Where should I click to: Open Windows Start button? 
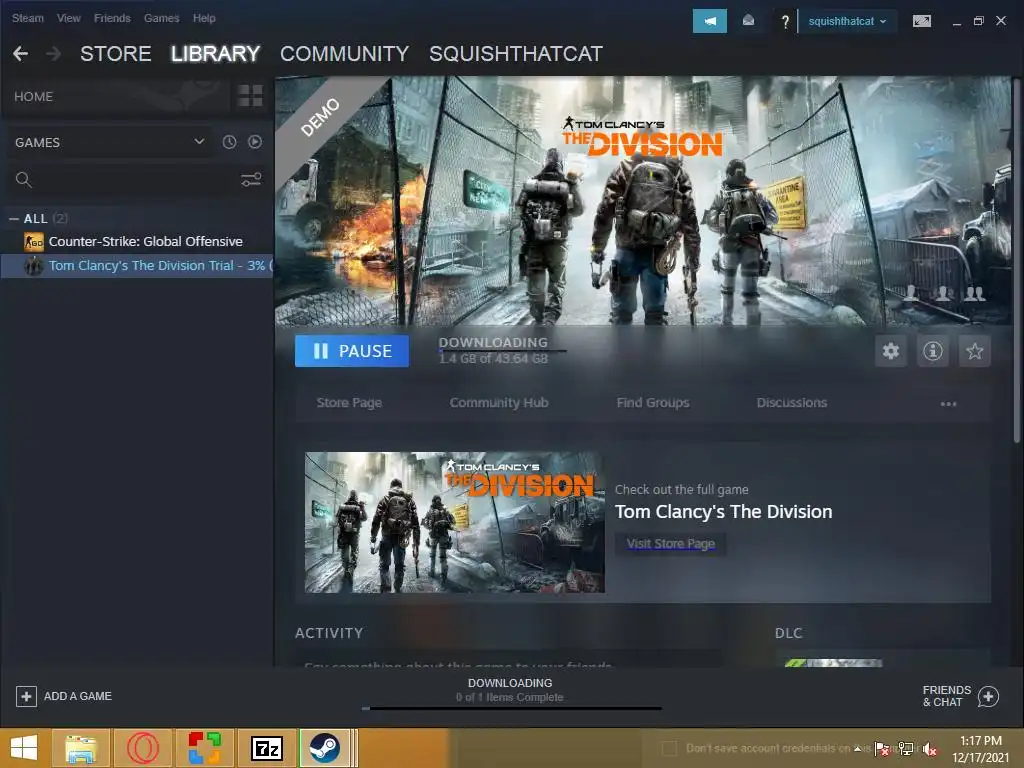point(24,748)
